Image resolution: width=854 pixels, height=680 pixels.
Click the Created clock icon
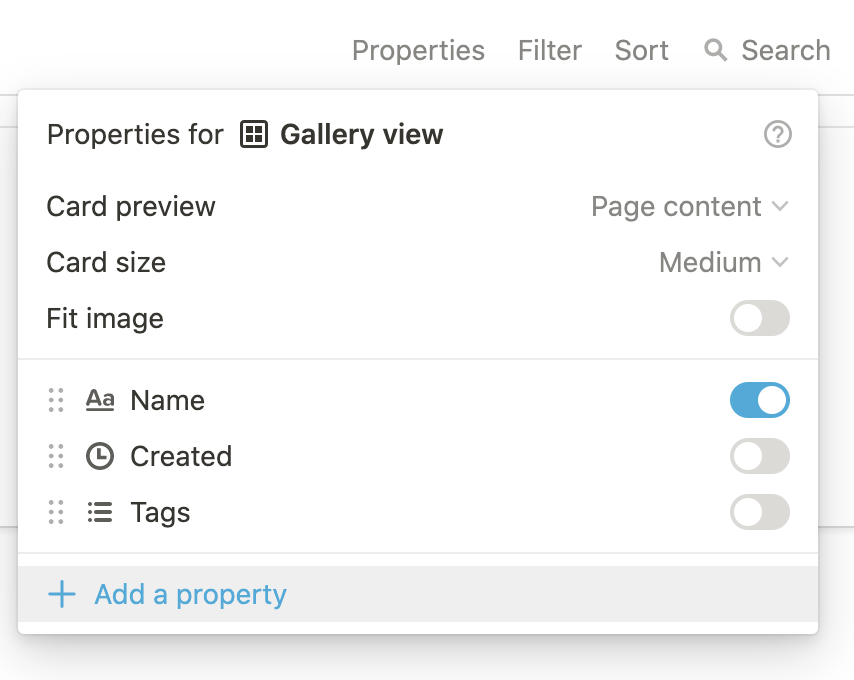click(x=99, y=456)
